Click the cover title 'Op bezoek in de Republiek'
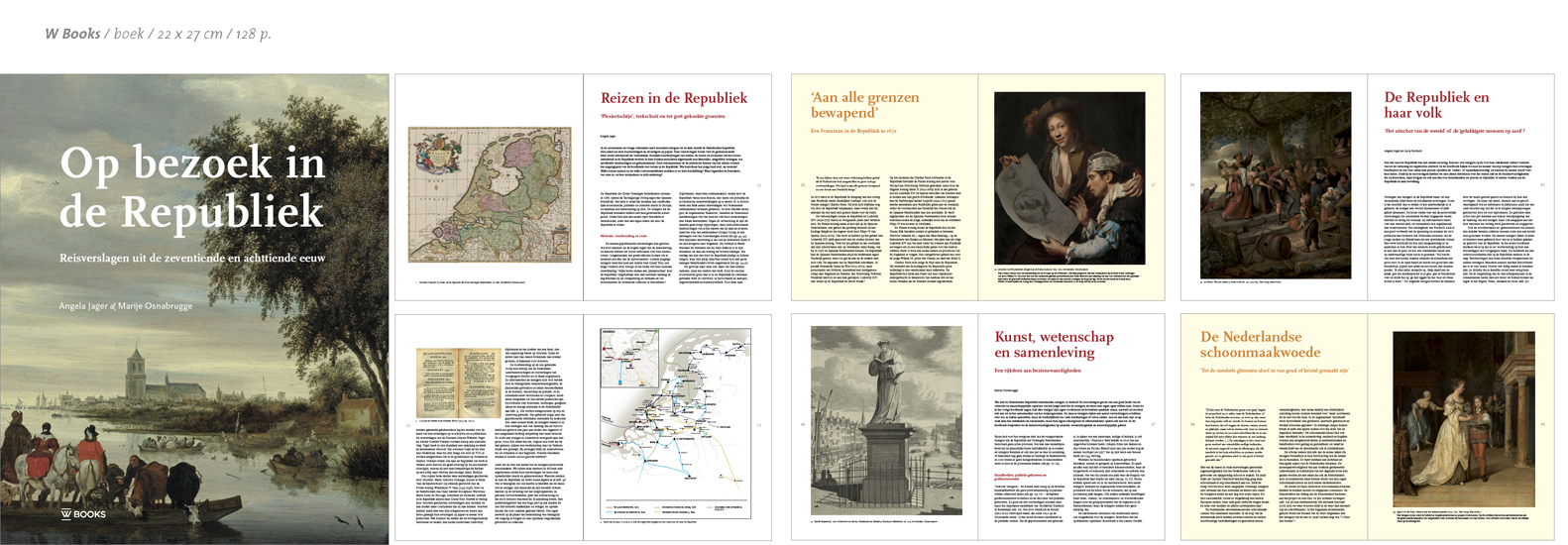This screenshot has height=545, width=1568. pyautogui.click(x=192, y=188)
